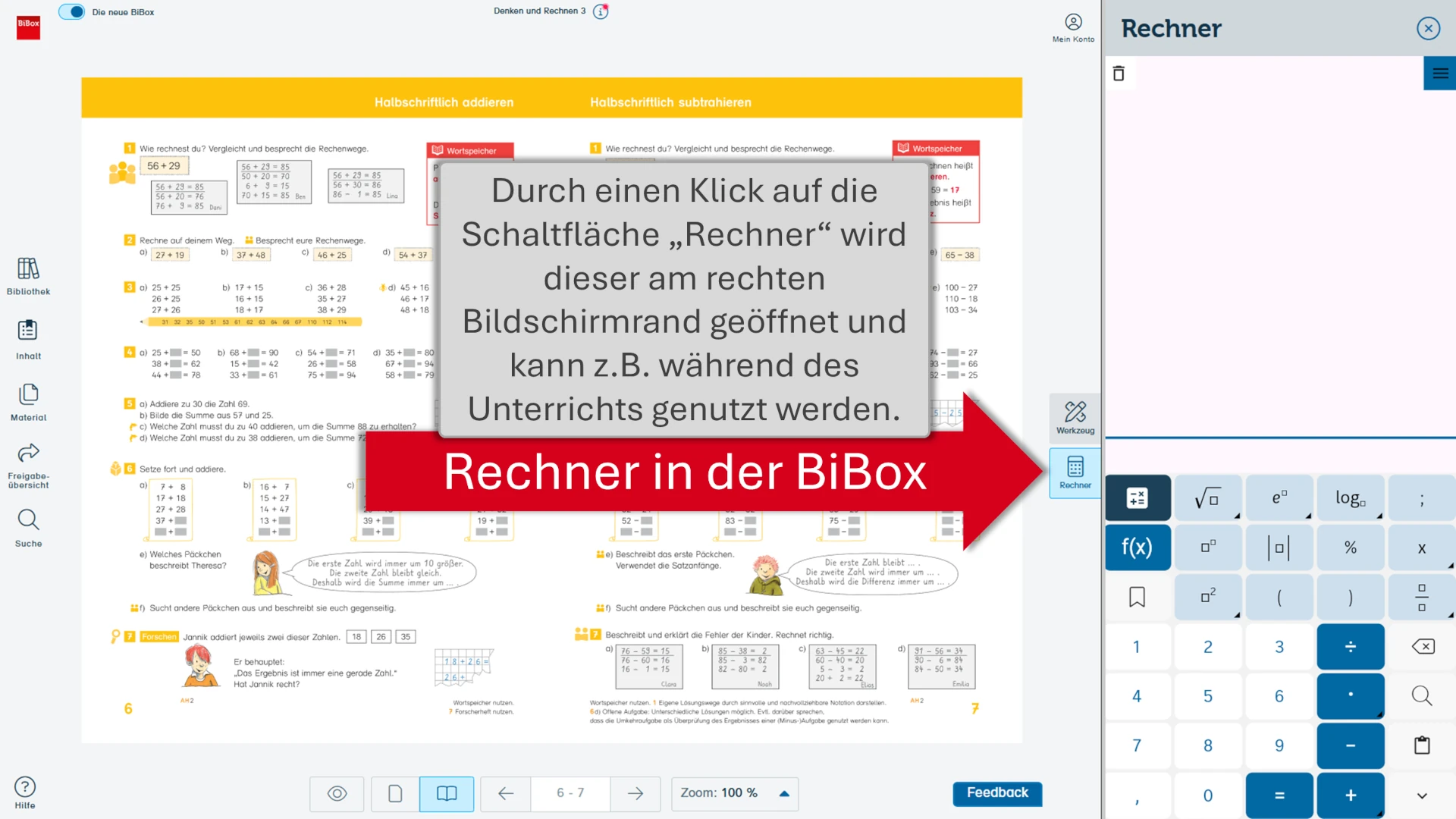Viewport: 1456px width, 819px height.
Task: Insert logarithm key
Action: tap(1351, 498)
